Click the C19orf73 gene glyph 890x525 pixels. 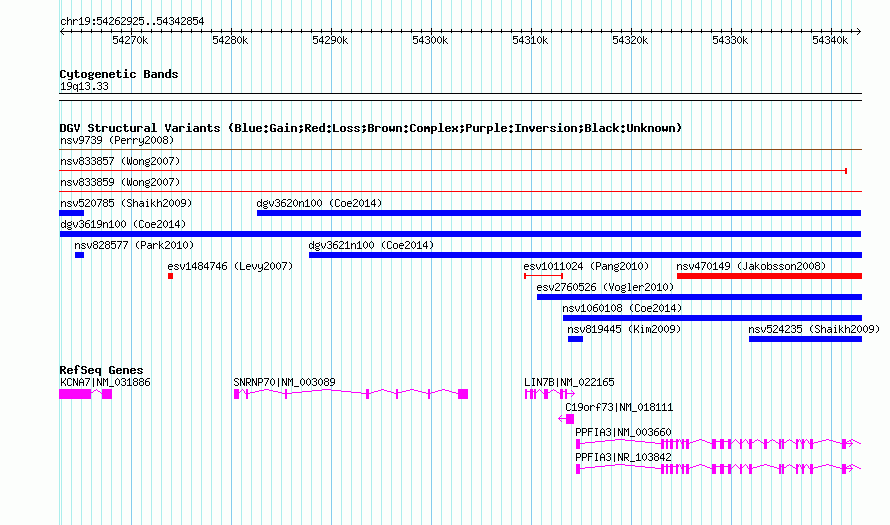pos(566,419)
